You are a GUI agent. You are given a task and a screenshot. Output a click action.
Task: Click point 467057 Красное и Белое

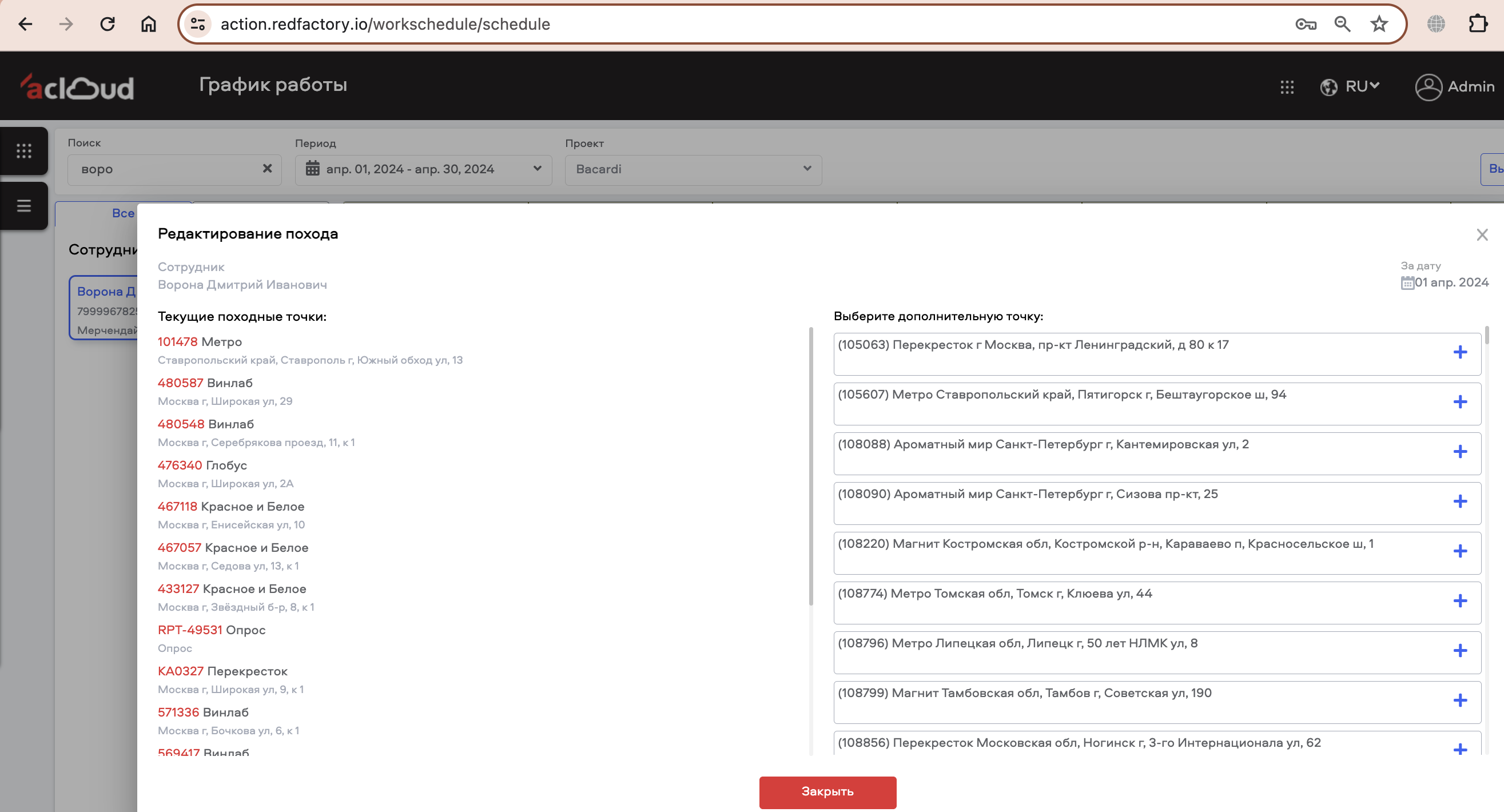(233, 548)
